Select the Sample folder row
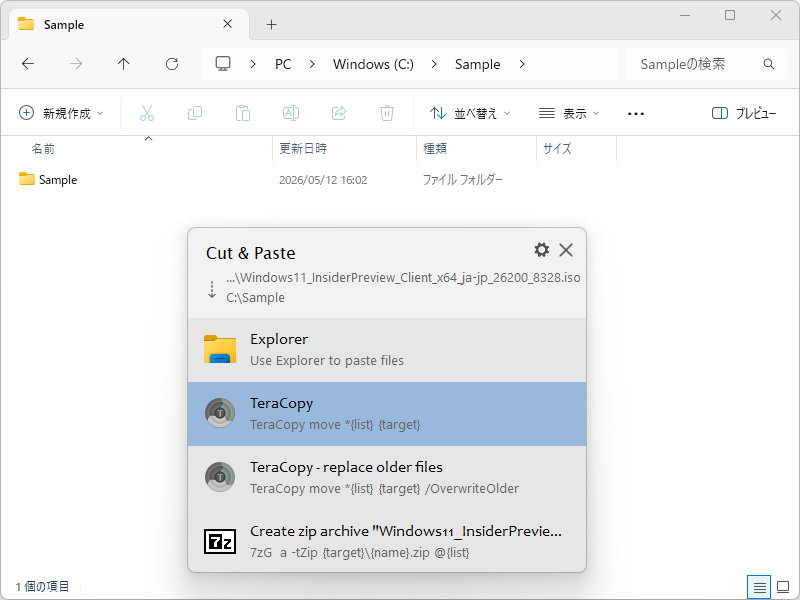 coord(316,180)
